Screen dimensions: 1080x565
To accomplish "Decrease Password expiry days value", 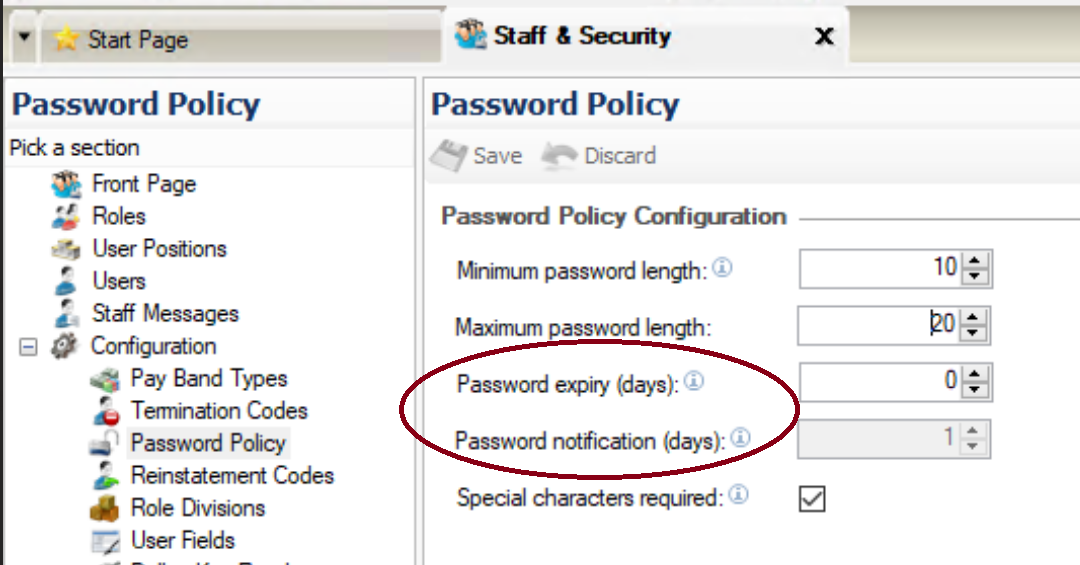I will (975, 389).
